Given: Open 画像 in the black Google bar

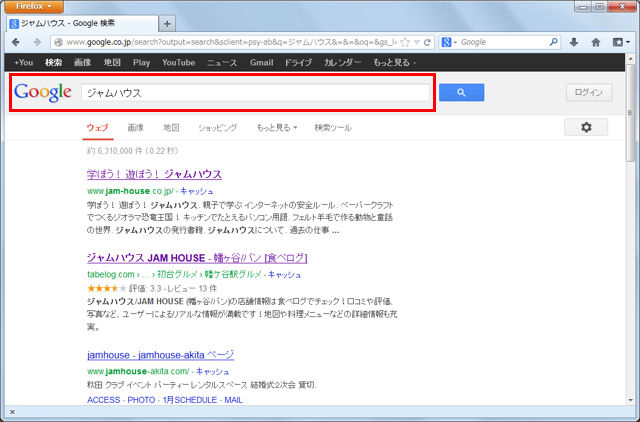Looking at the screenshot, I should [x=82, y=63].
